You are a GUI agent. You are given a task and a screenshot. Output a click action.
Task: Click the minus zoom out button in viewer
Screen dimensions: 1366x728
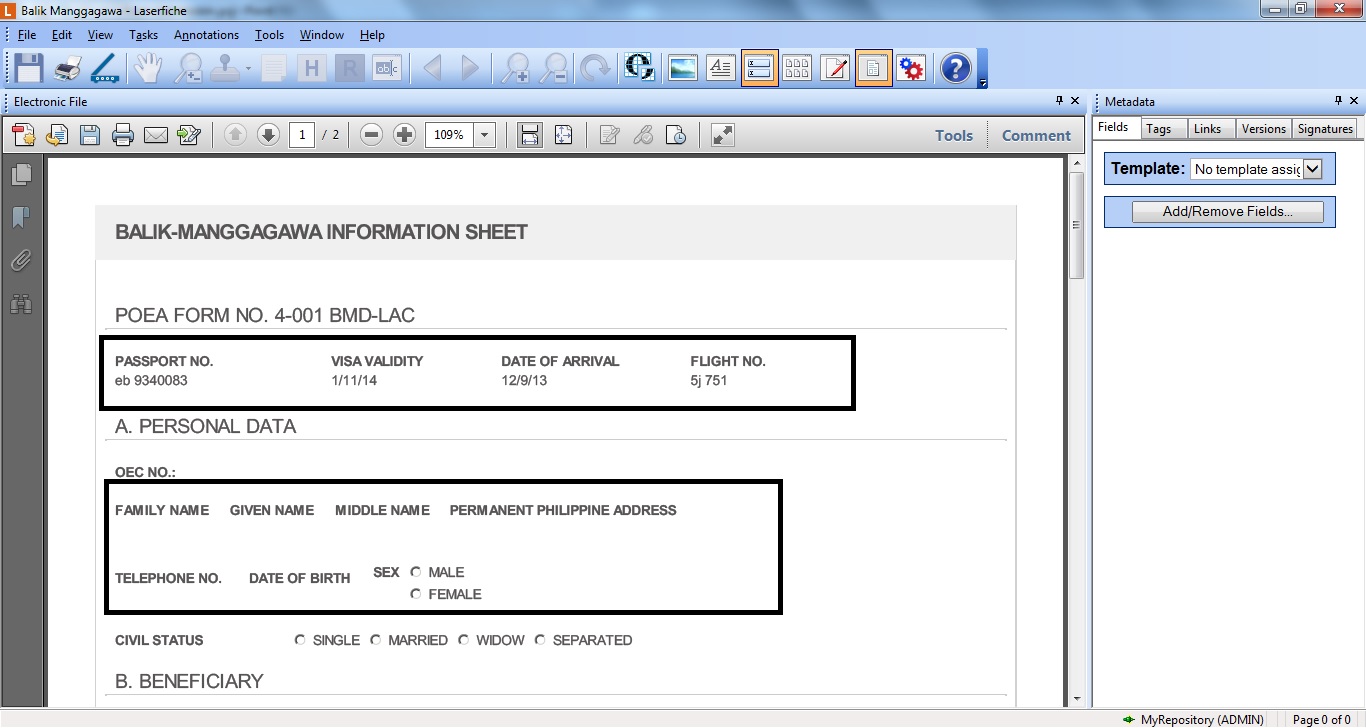pyautogui.click(x=371, y=135)
